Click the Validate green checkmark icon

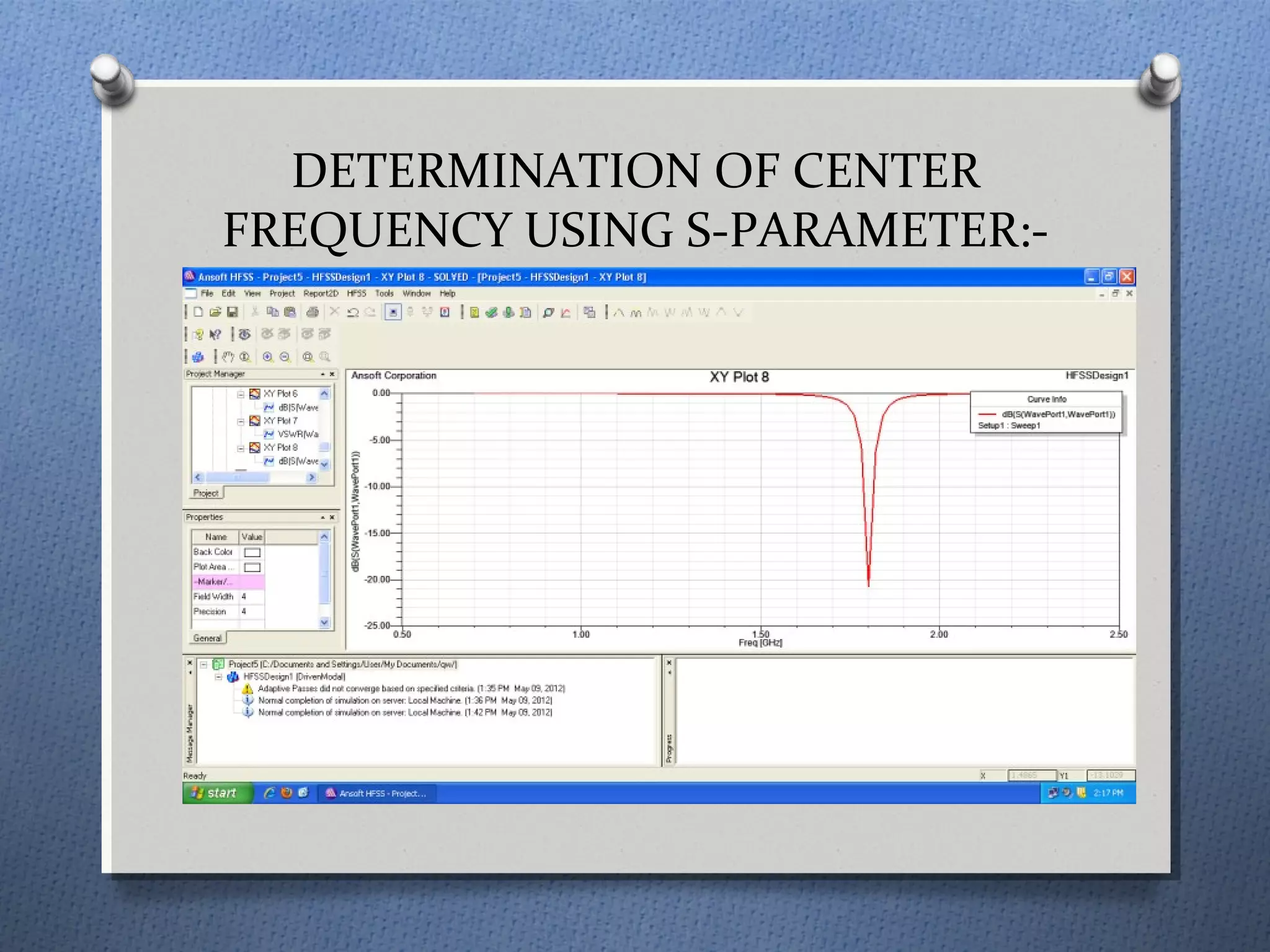491,312
